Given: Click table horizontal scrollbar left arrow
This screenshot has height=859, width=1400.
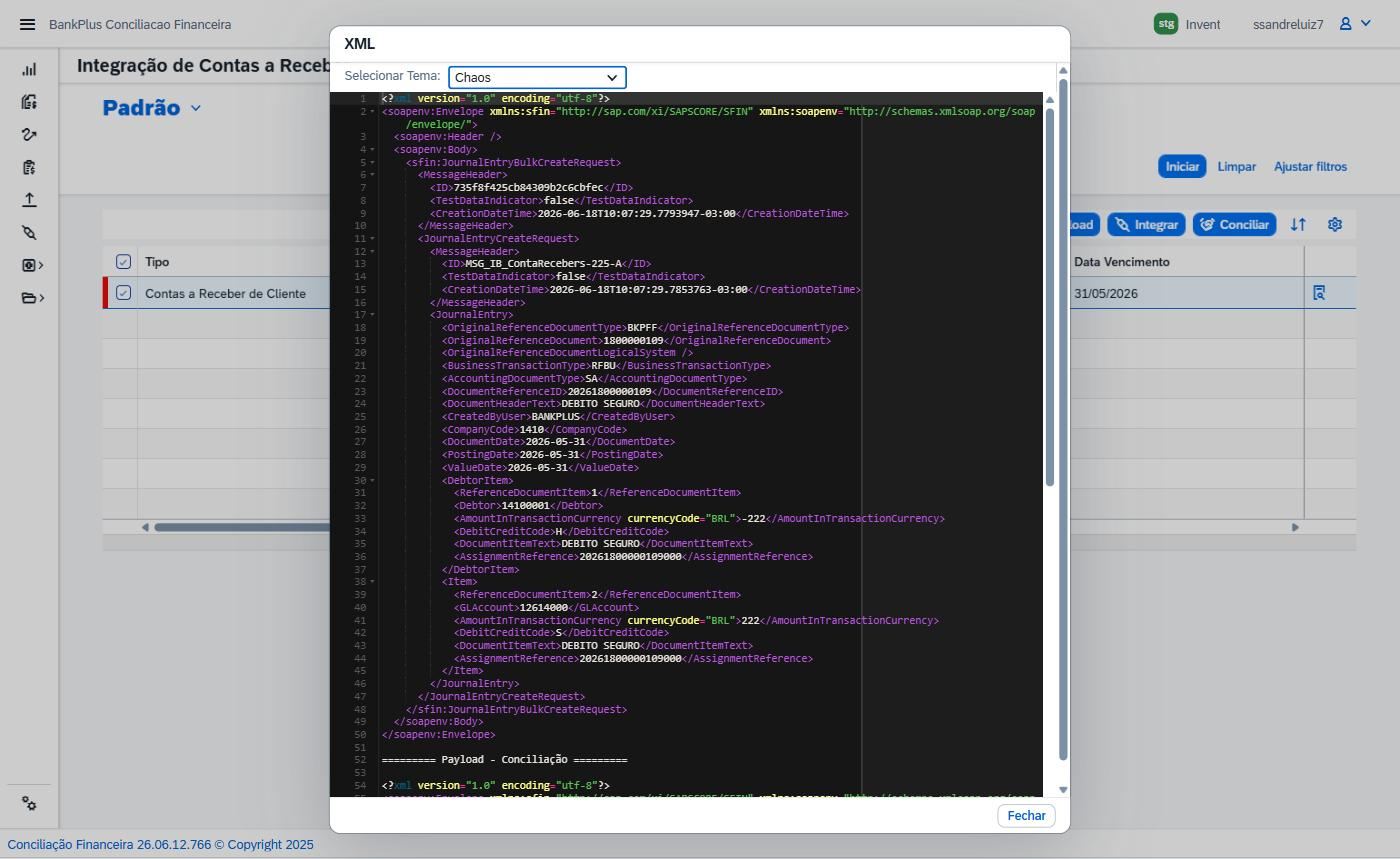Looking at the screenshot, I should click(145, 527).
